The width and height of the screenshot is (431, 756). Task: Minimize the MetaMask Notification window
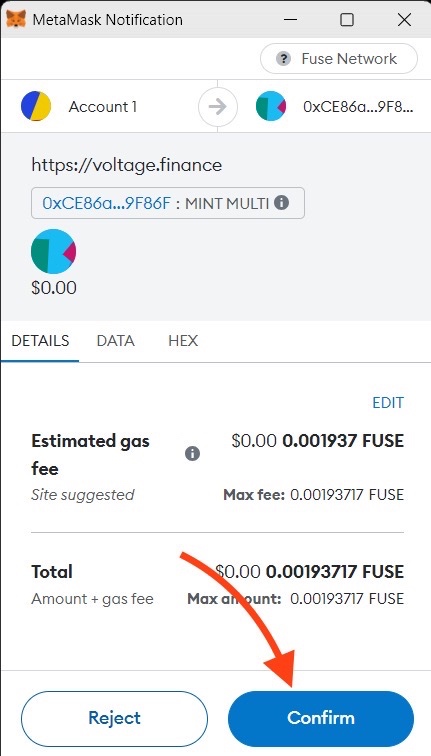point(290,20)
